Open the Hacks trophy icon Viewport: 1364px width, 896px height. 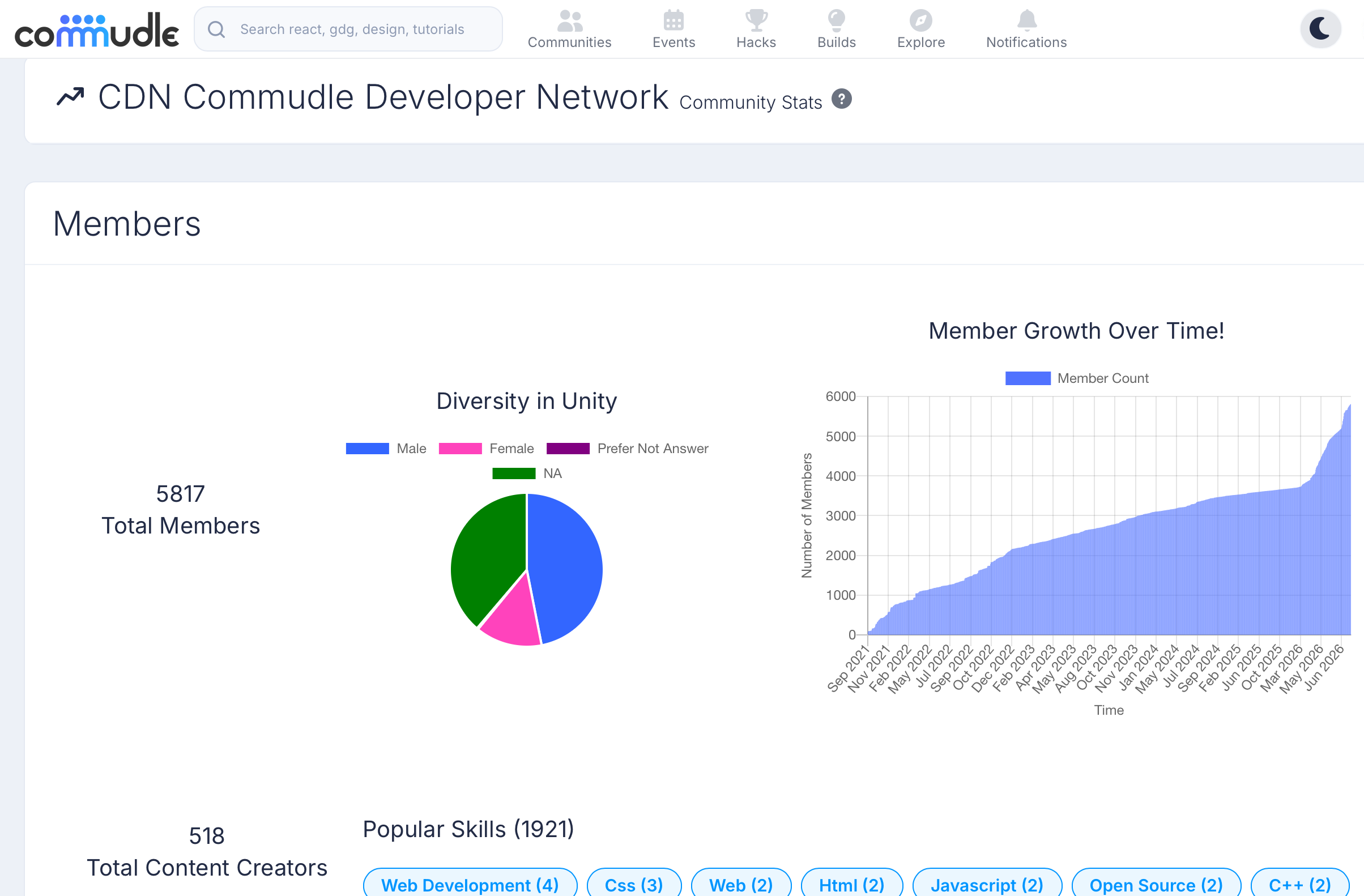tap(756, 20)
